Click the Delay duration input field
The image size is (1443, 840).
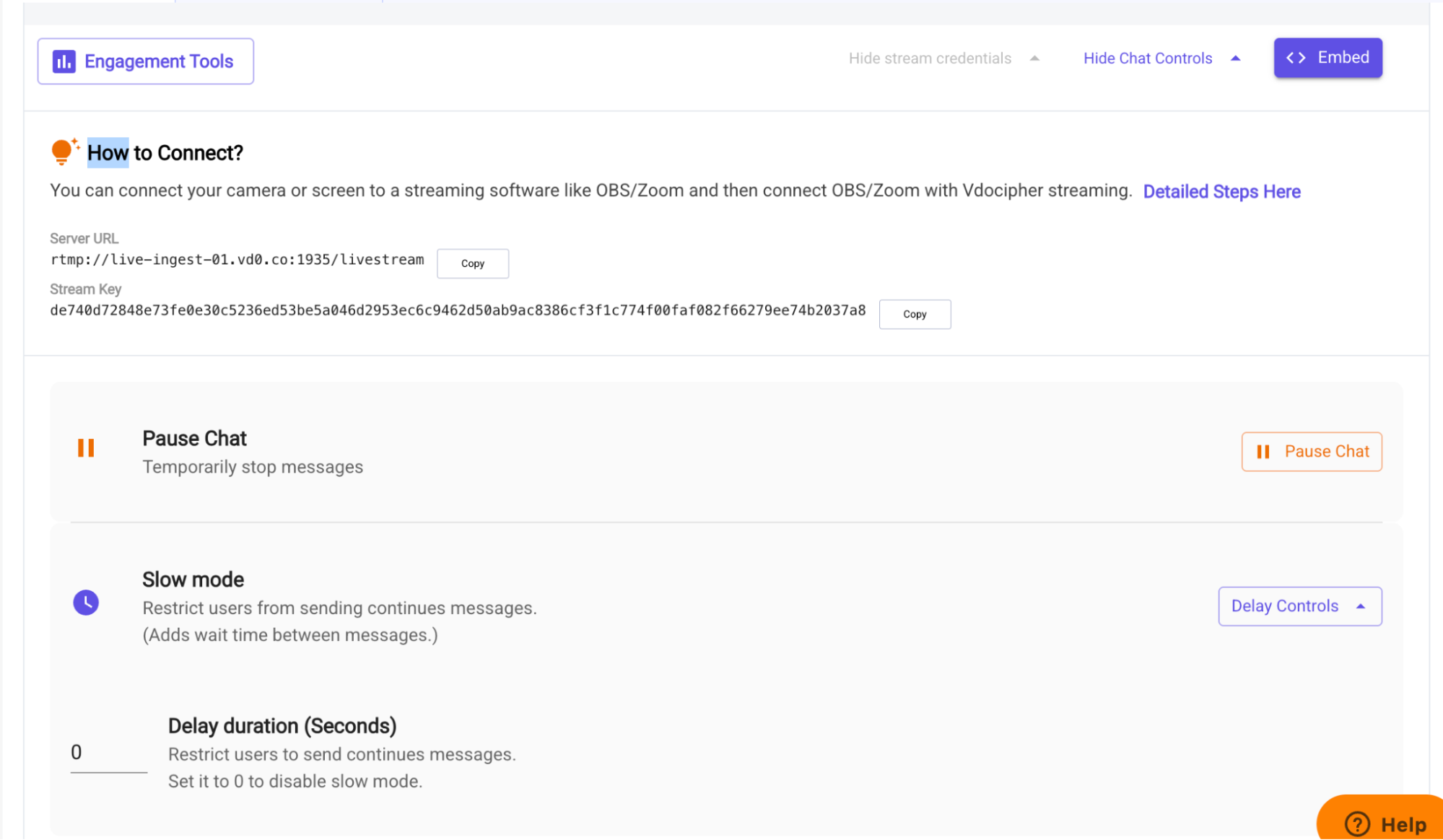pyautogui.click(x=108, y=753)
